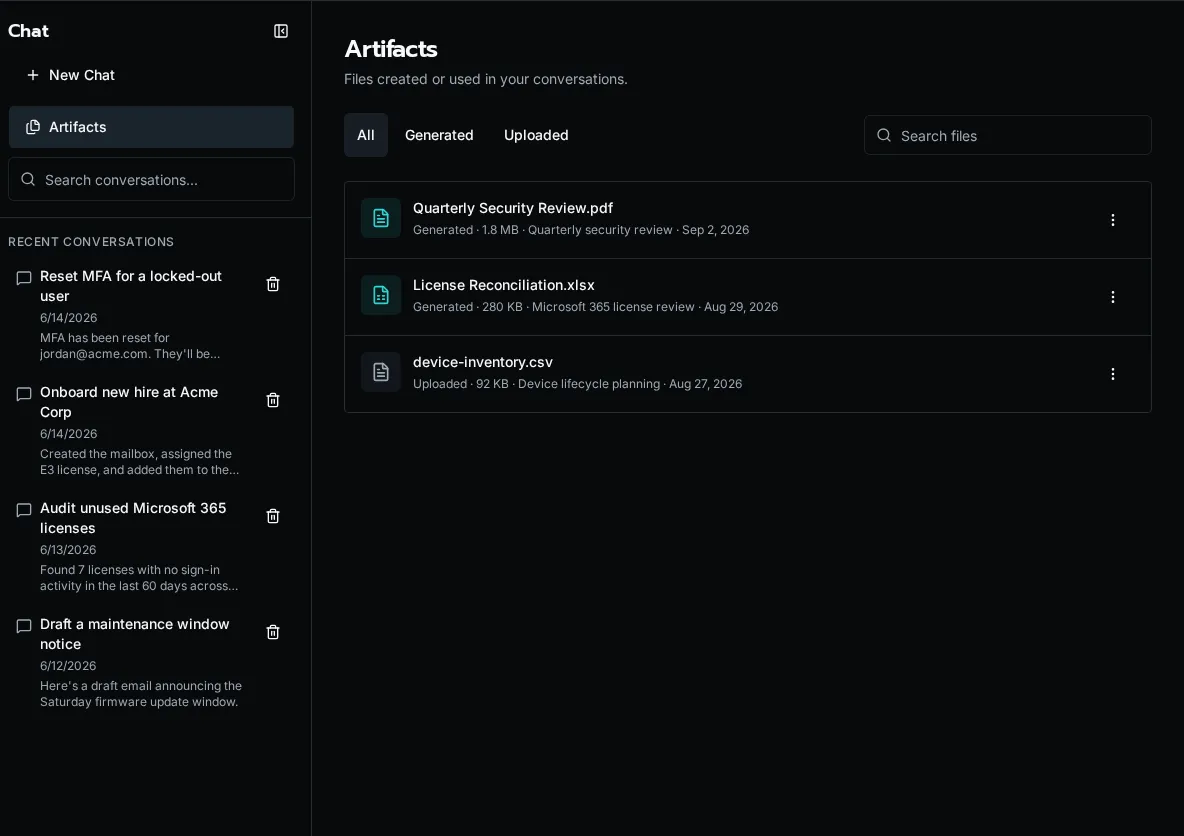Open Draft a maintenance window notice chat
Image resolution: width=1184 pixels, height=836 pixels.
(x=134, y=634)
